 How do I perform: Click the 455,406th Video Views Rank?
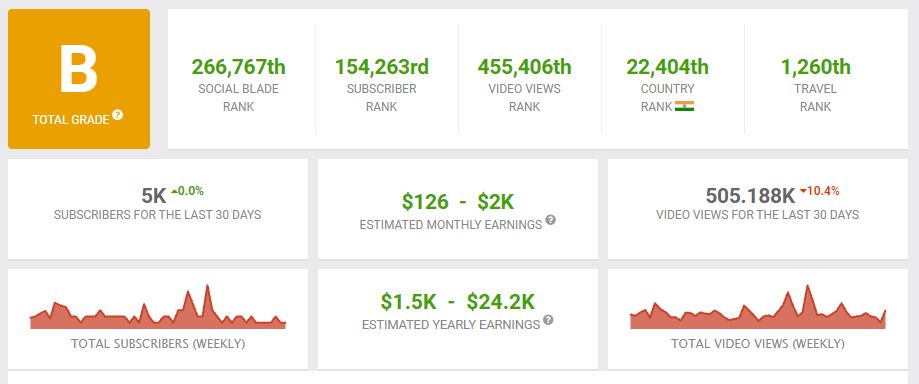pos(525,66)
